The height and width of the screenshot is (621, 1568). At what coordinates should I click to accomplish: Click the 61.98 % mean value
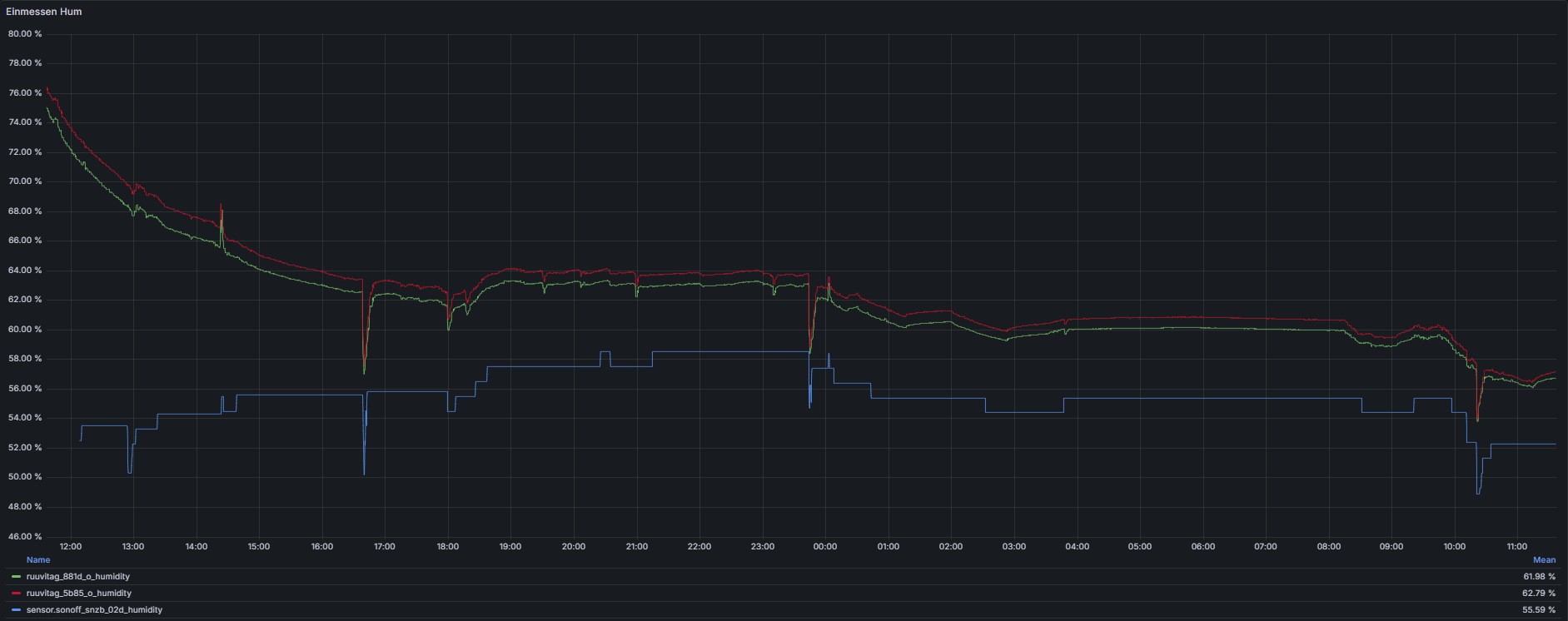[1539, 576]
